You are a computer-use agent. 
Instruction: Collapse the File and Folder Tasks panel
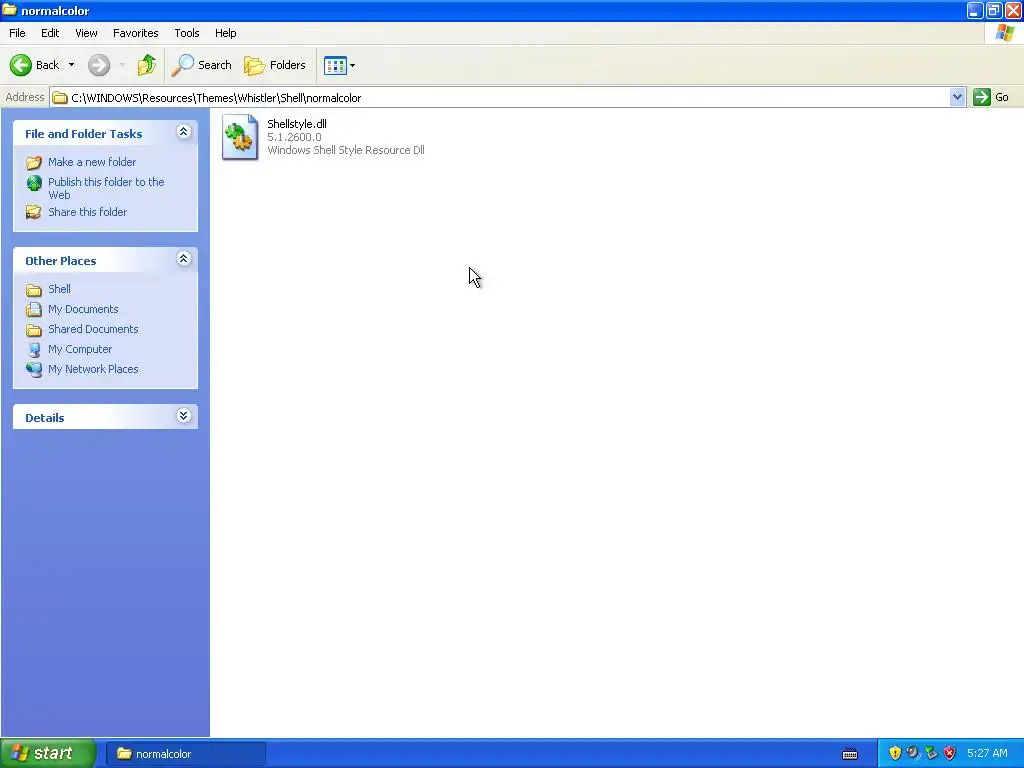pyautogui.click(x=184, y=132)
